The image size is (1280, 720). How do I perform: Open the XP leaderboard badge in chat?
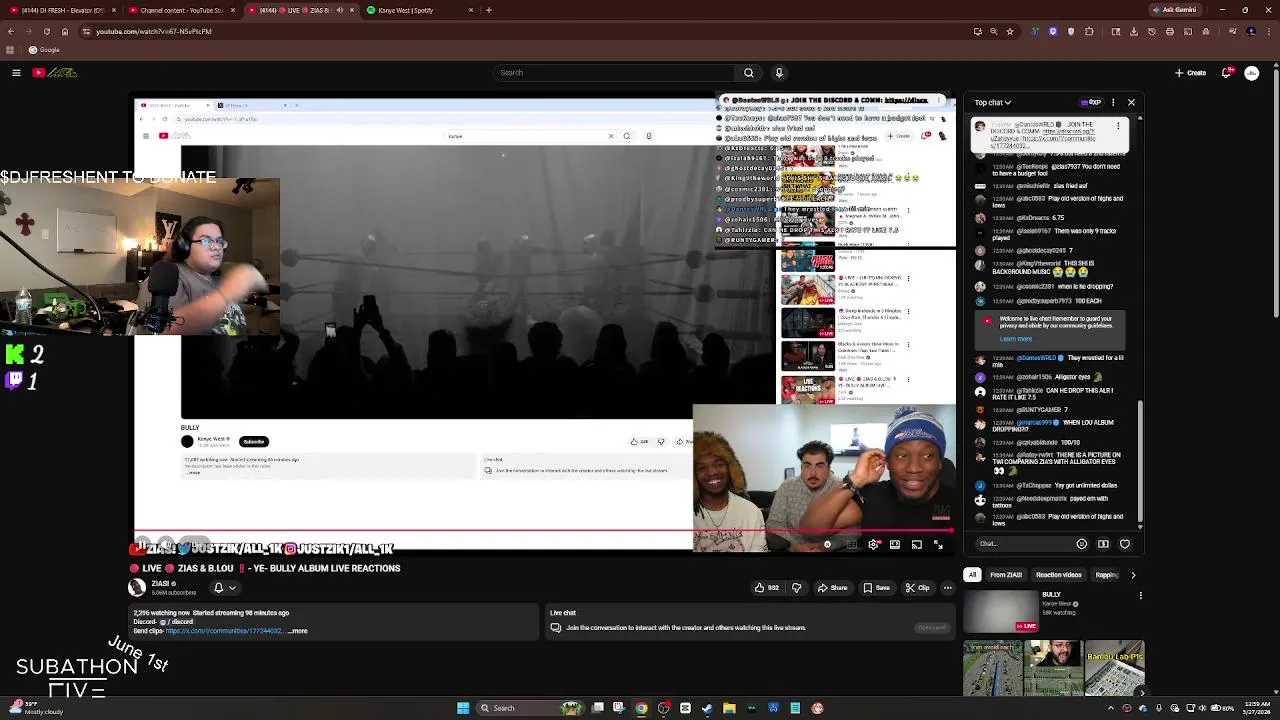1090,102
